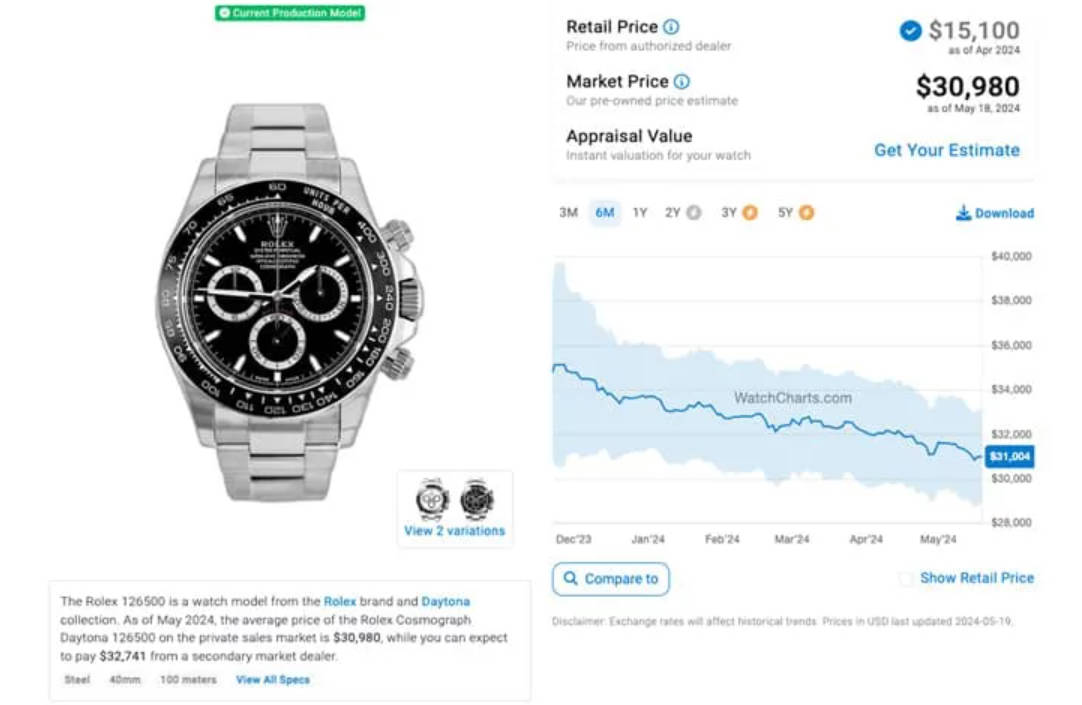Click the Get Your Estimate link

pyautogui.click(x=947, y=150)
